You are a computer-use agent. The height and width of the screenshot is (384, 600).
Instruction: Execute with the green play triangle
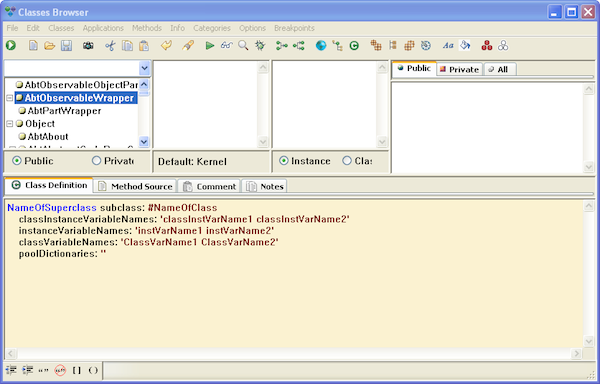click(x=210, y=46)
